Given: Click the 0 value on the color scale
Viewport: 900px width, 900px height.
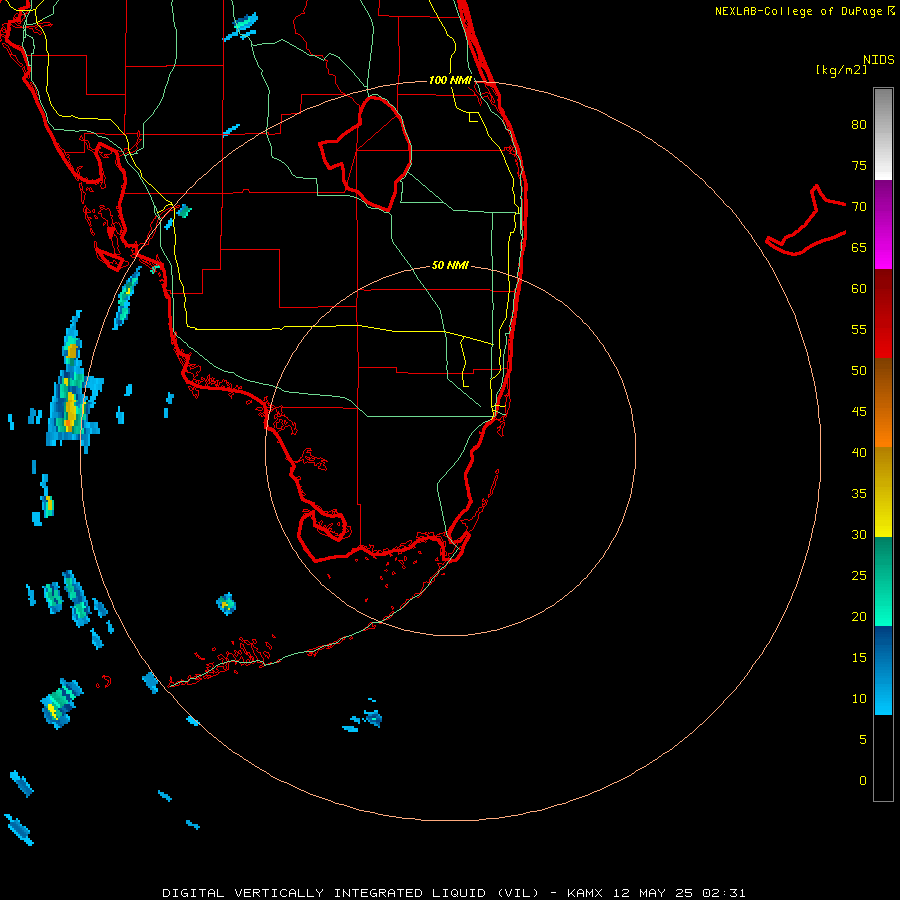Looking at the screenshot, I should [x=863, y=781].
